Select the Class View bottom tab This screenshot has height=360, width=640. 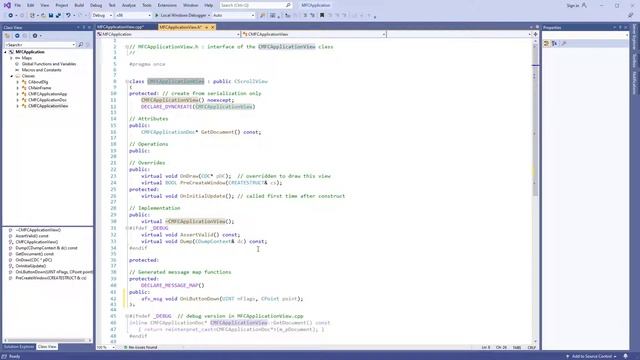[47, 347]
